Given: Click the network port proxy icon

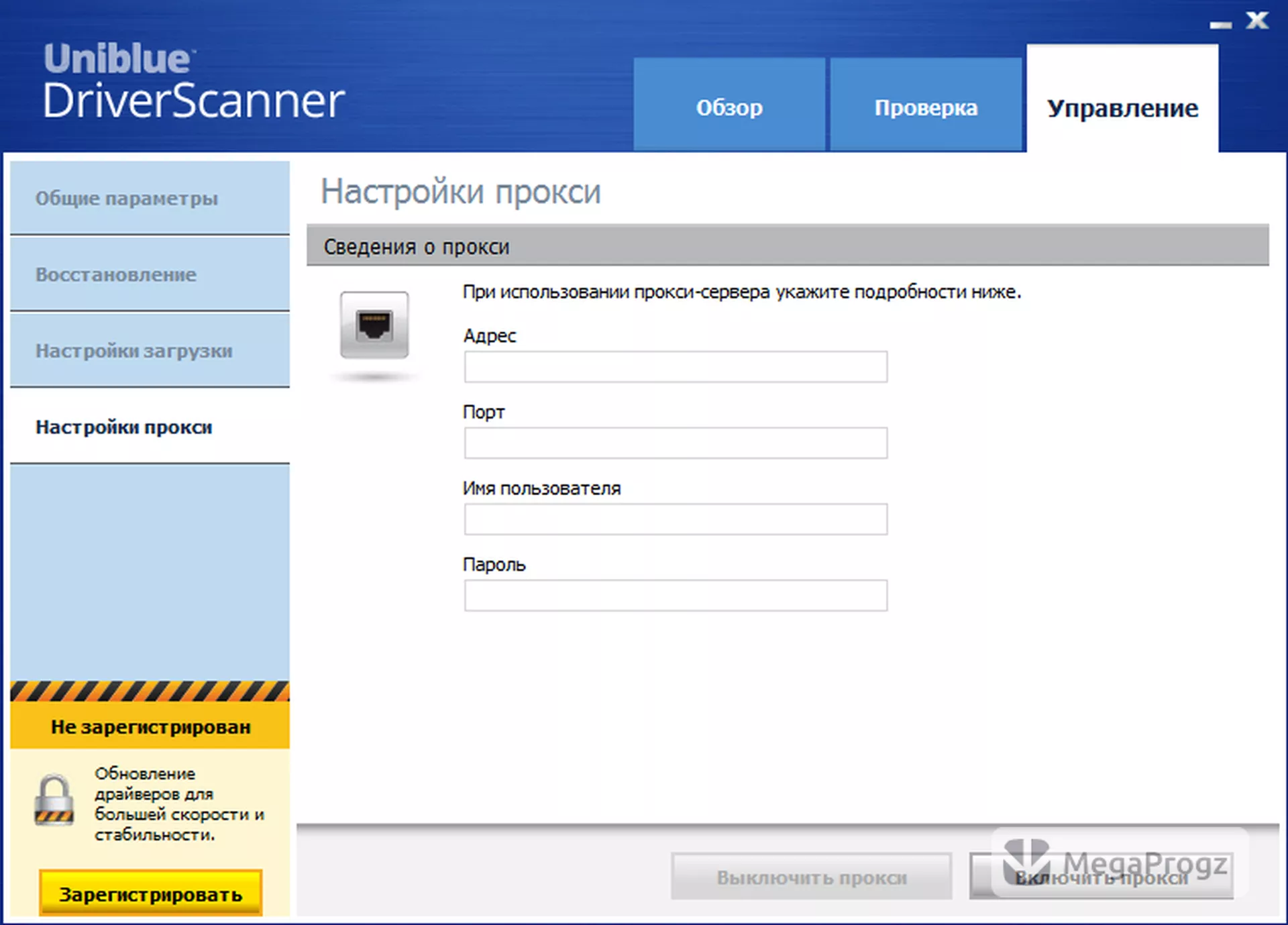Looking at the screenshot, I should pyautogui.click(x=374, y=325).
